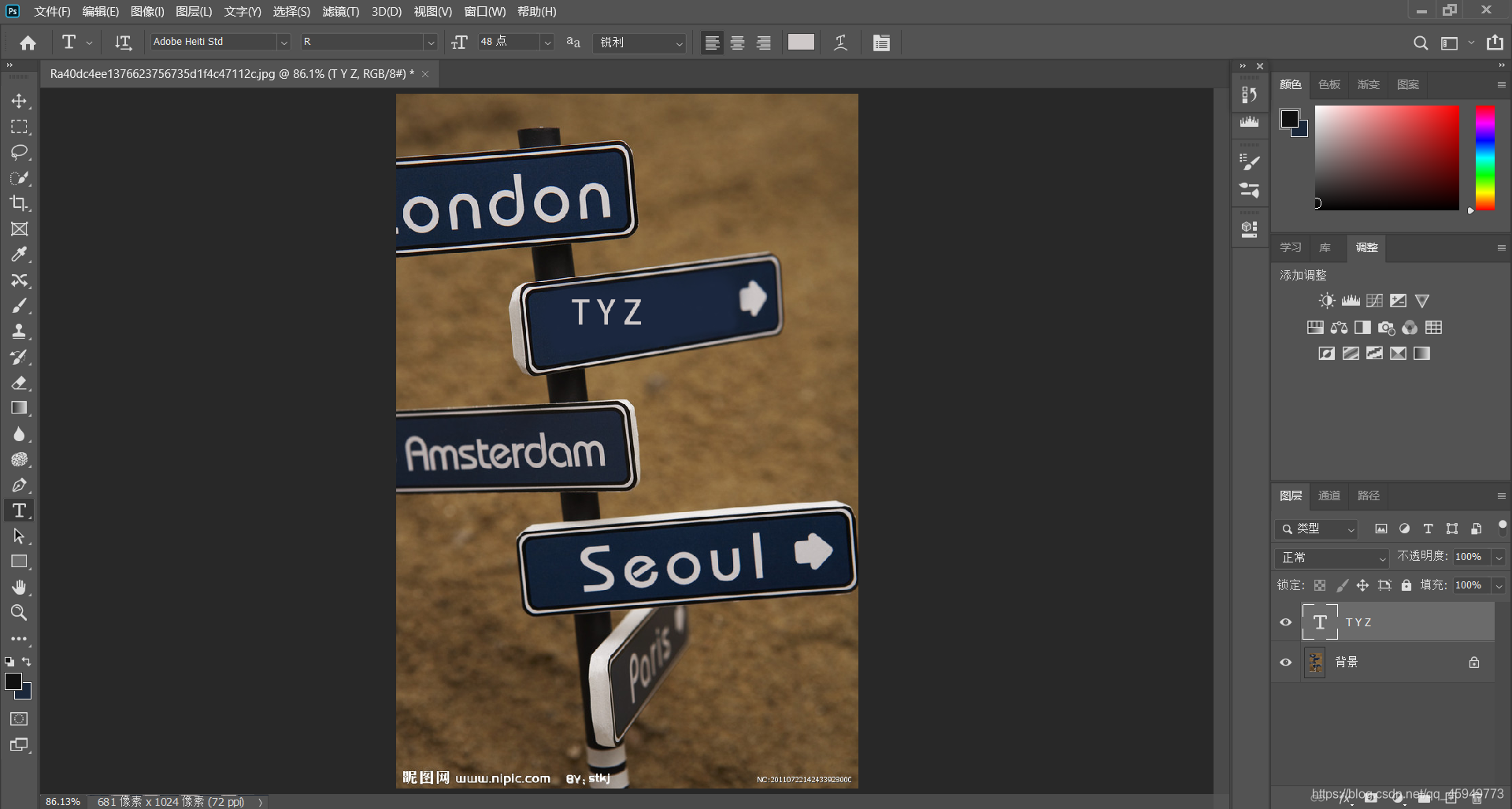Open the 滤镜(T) menu
This screenshot has width=1512, height=809.
tap(341, 12)
